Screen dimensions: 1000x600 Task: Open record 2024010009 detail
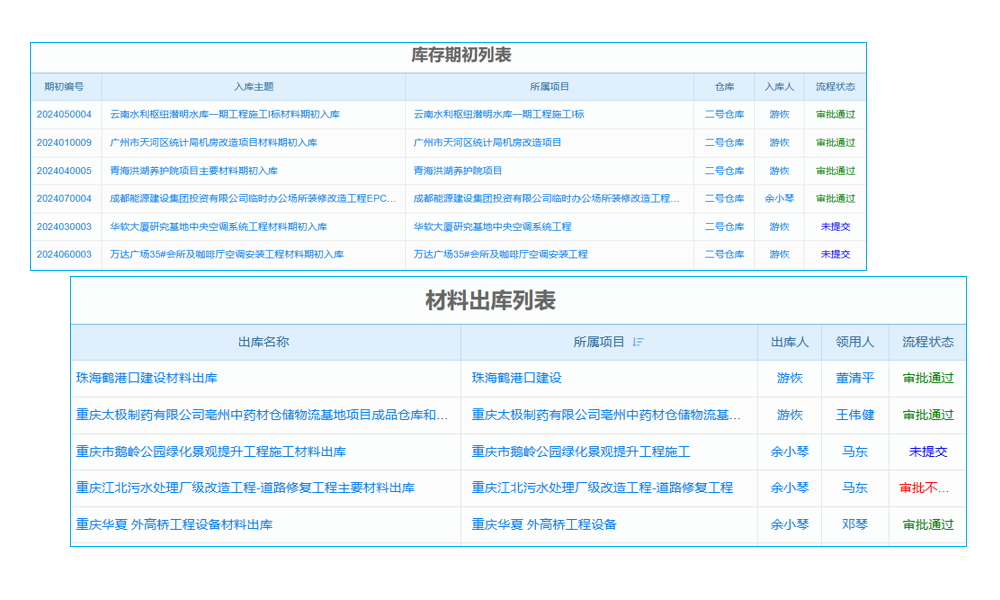64,143
